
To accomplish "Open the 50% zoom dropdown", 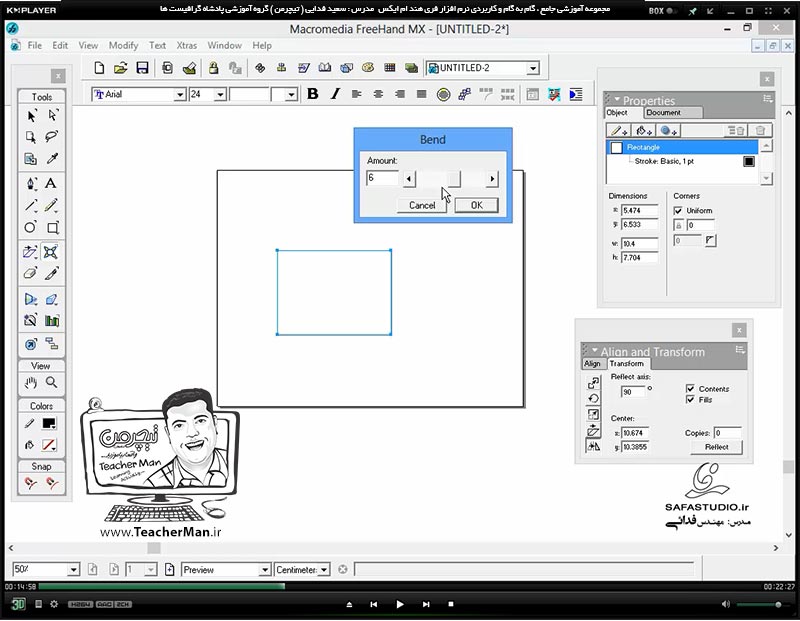I will [x=73, y=569].
